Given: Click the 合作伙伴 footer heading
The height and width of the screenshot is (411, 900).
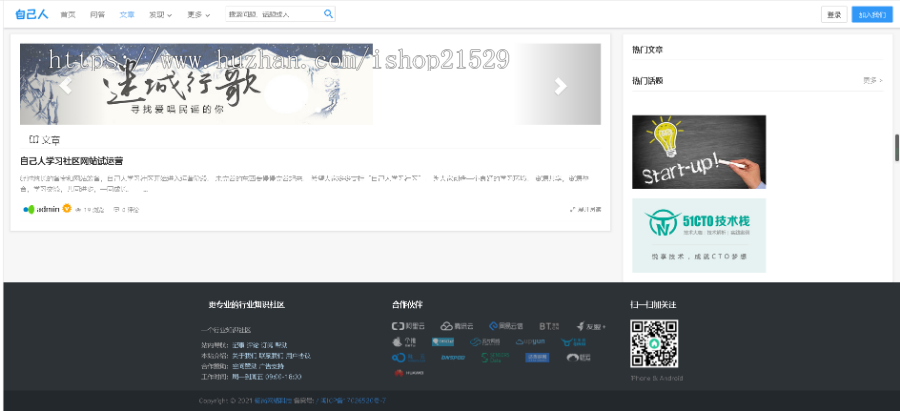Looking at the screenshot, I should [407, 305].
